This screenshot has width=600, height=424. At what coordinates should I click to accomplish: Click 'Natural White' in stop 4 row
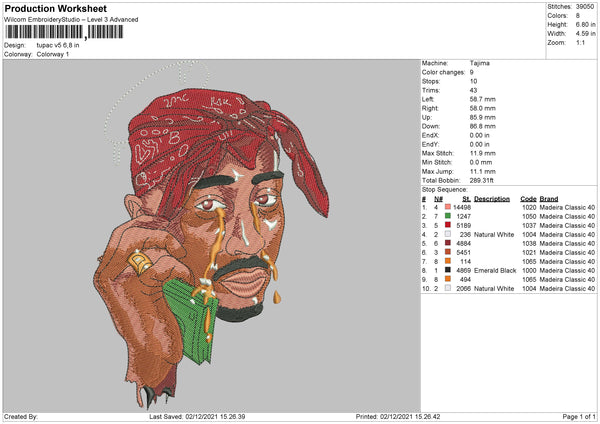[x=494, y=235]
